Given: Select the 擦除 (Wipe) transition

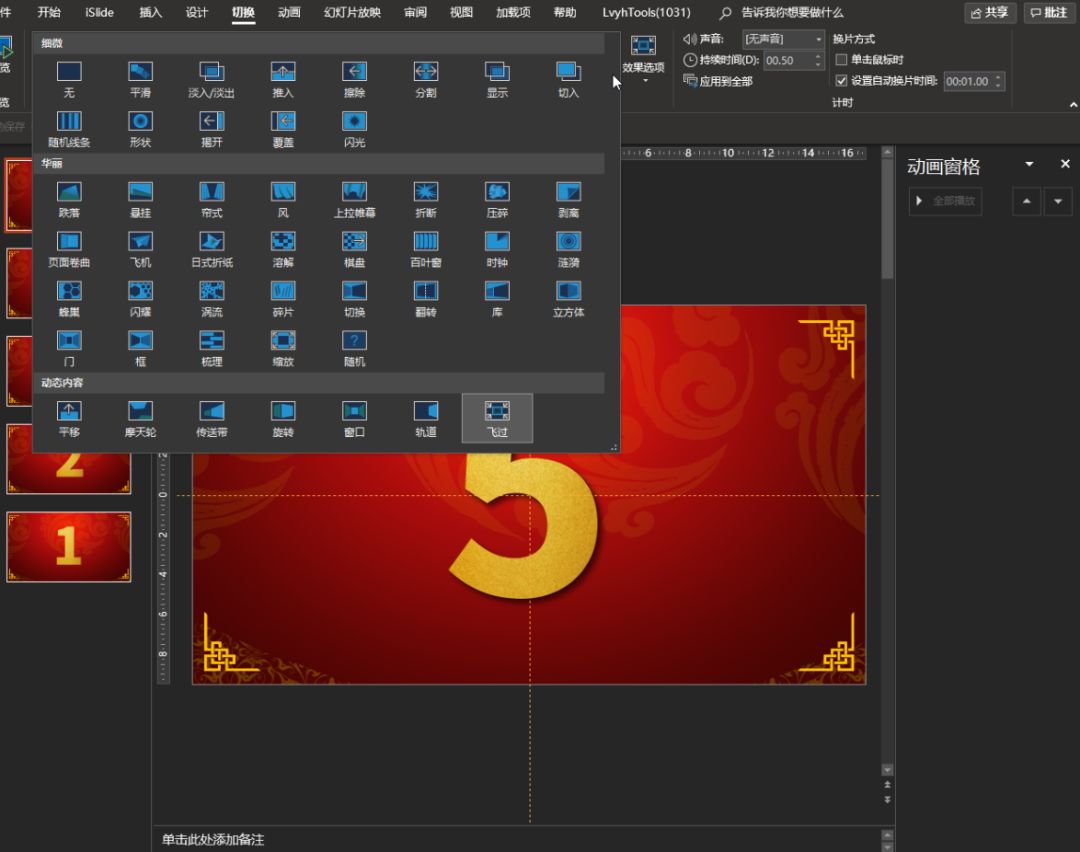Looking at the screenshot, I should pyautogui.click(x=355, y=79).
